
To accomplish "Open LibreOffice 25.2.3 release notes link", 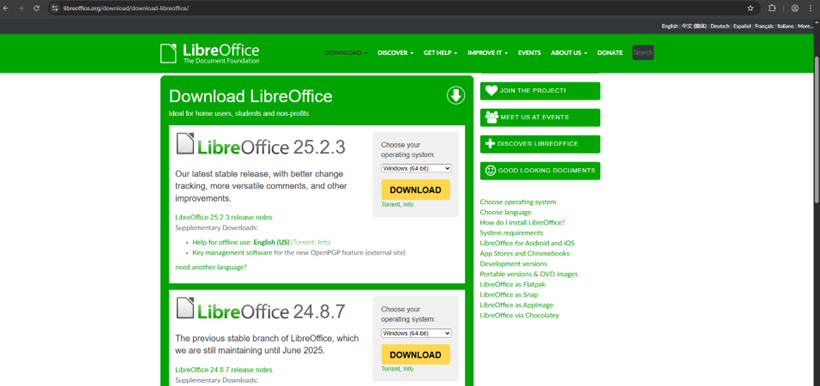I will [x=224, y=217].
